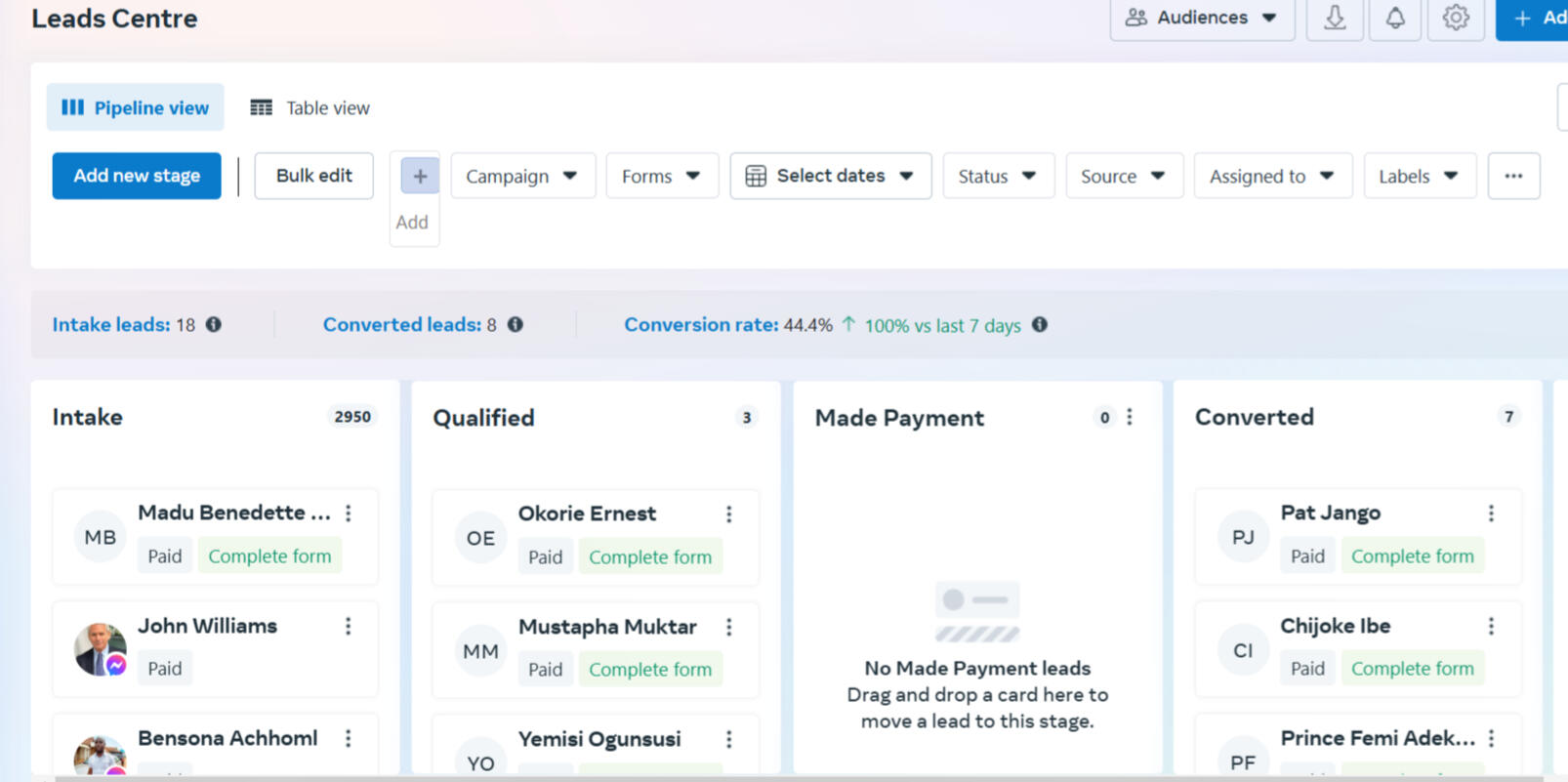
Task: Click Converted stage count 7
Action: (1508, 417)
